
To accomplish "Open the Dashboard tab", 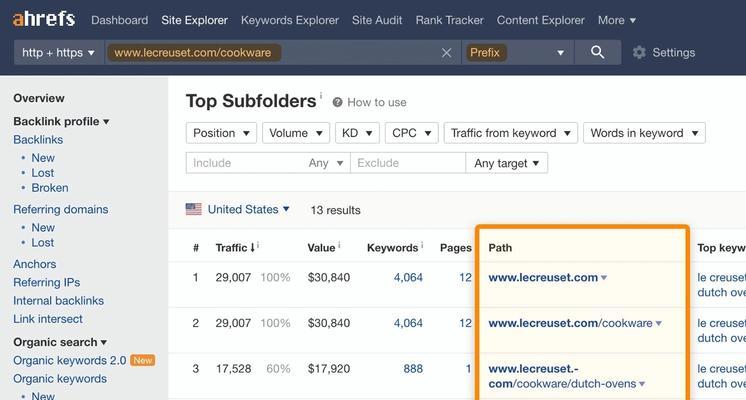I will coord(119,20).
